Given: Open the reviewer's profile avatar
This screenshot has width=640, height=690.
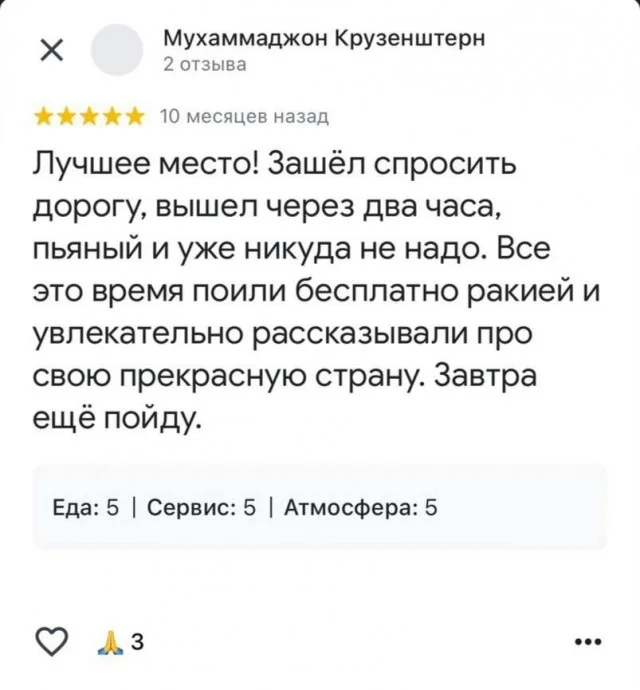Looking at the screenshot, I should [x=116, y=50].
